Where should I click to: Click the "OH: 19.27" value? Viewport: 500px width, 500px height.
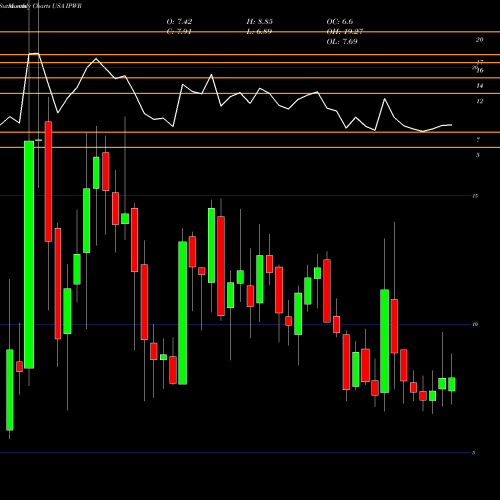345,32
